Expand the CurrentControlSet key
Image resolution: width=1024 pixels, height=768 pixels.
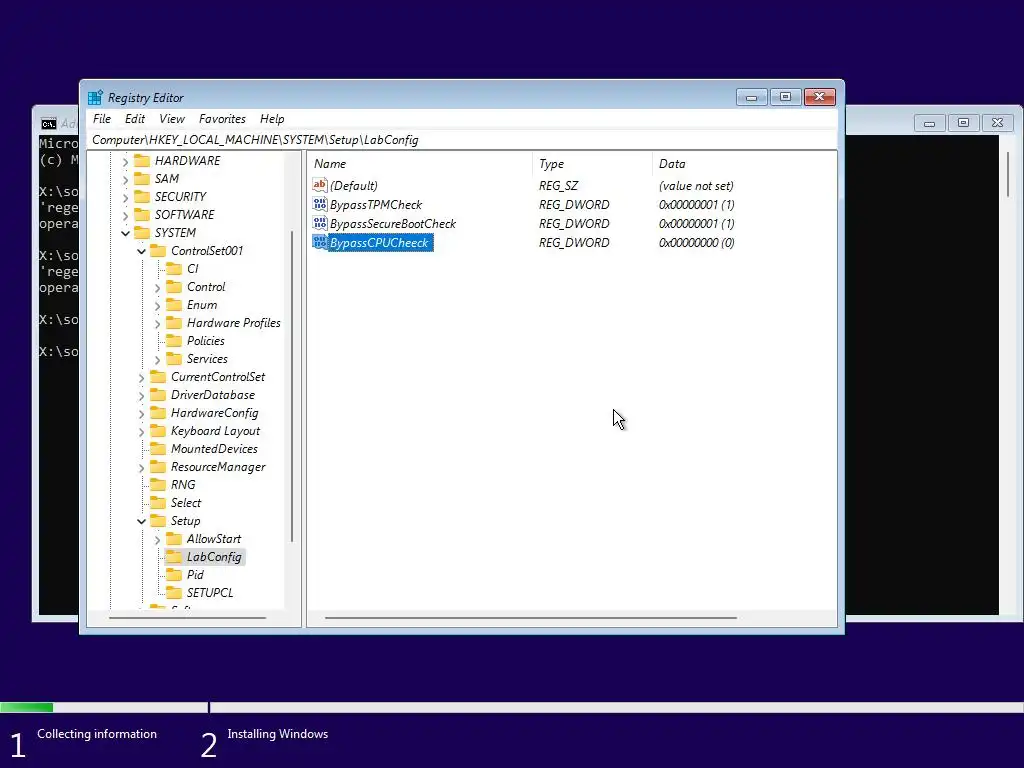click(x=141, y=377)
